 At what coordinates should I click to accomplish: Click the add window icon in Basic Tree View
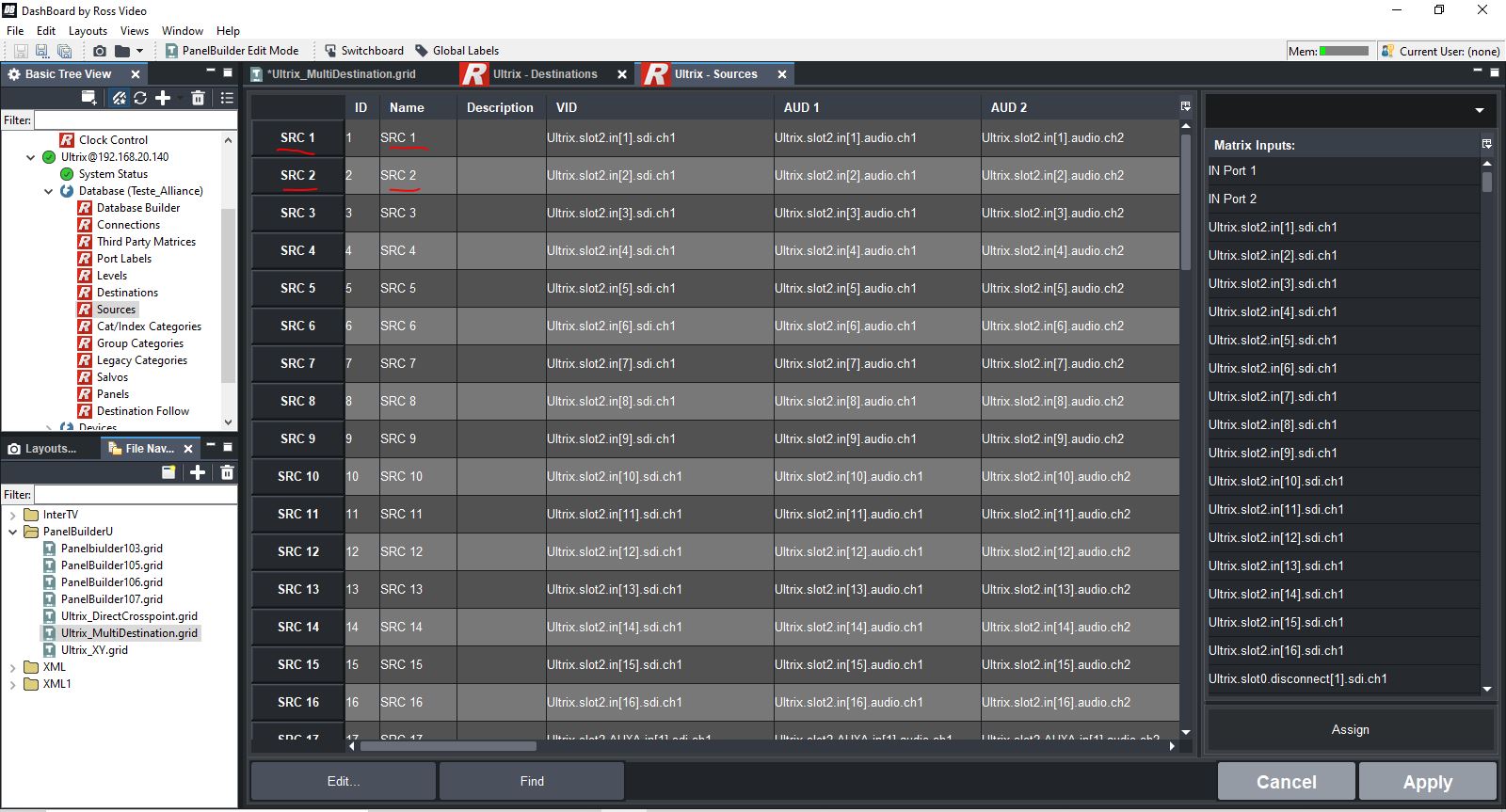pos(89,97)
